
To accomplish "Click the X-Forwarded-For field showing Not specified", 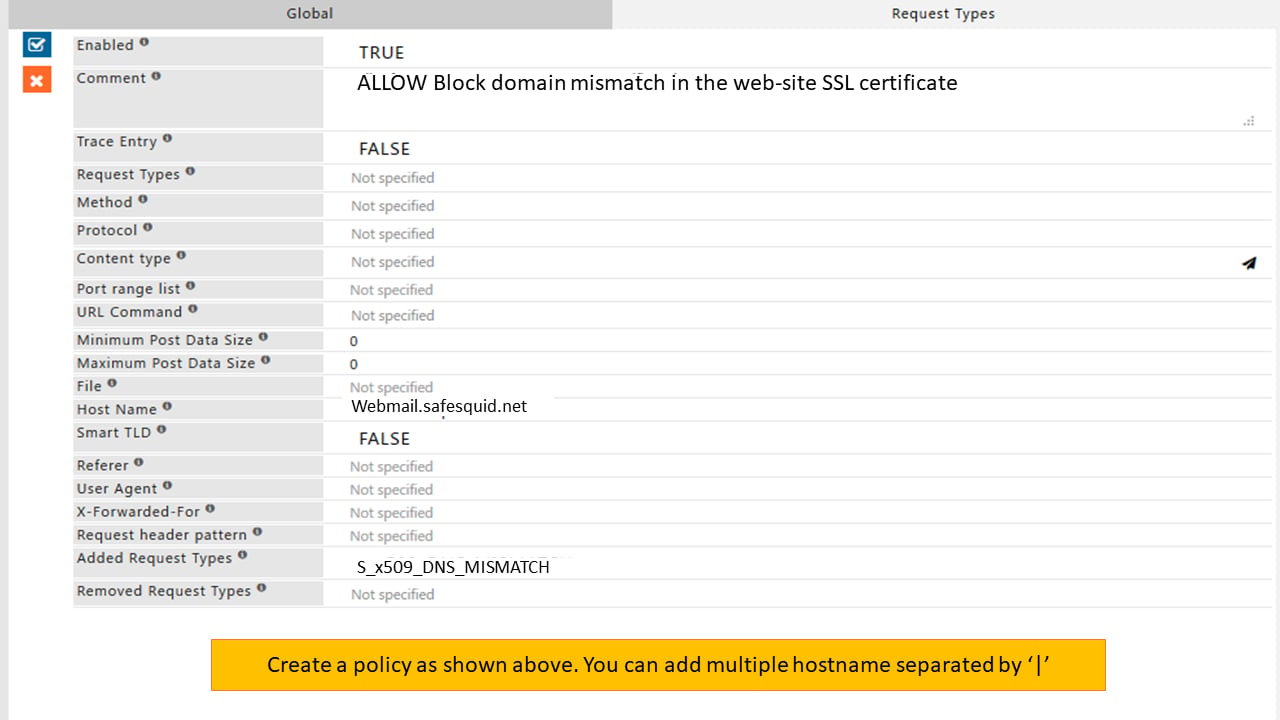I will [795, 513].
